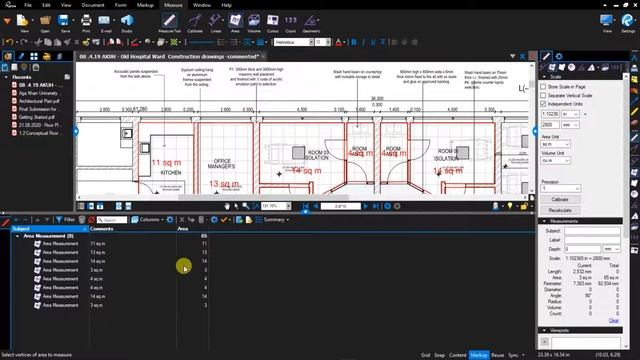Click the Undo arrow

pos(9,42)
